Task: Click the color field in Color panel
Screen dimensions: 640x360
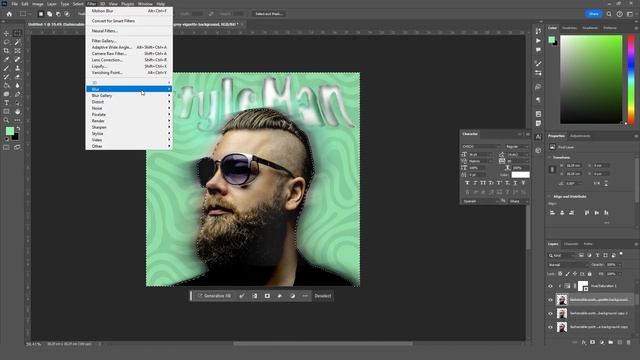Action: (x=591, y=79)
